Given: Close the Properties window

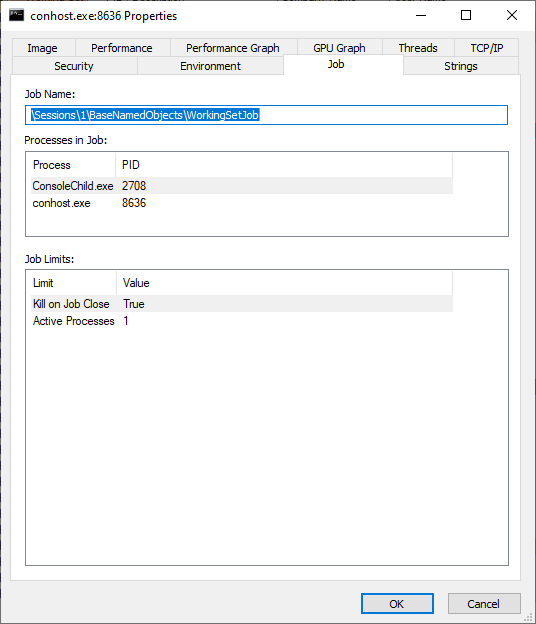Looking at the screenshot, I should 512,16.
